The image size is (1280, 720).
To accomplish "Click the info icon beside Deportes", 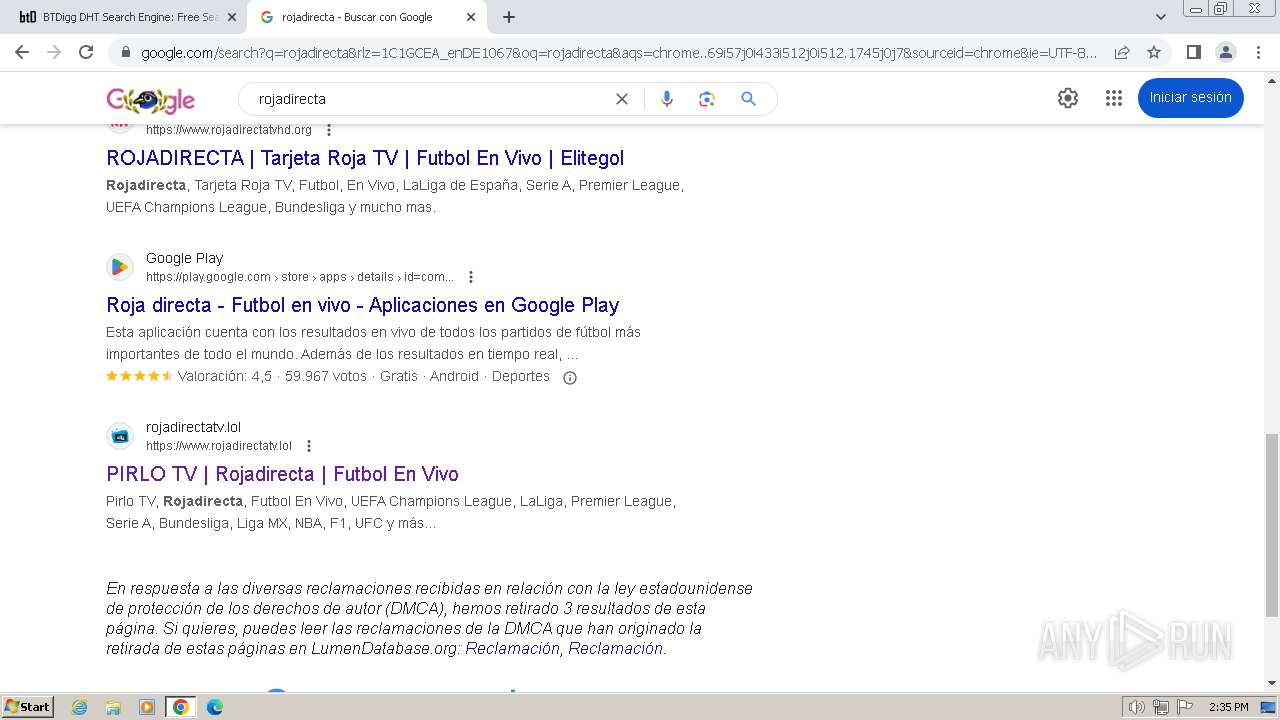I will (x=570, y=377).
